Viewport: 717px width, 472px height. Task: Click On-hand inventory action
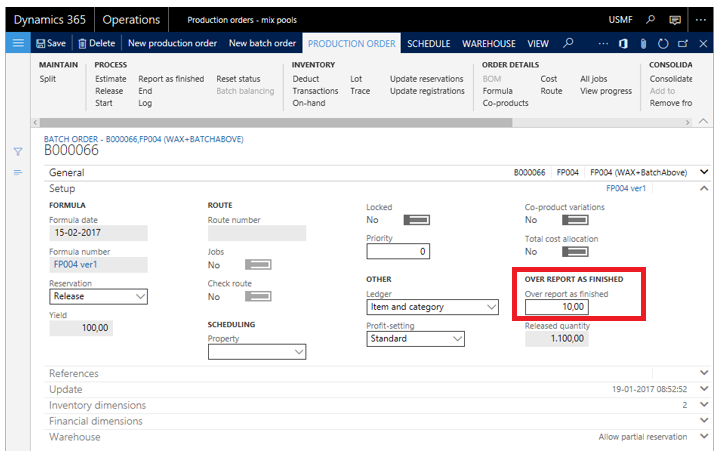coord(309,103)
